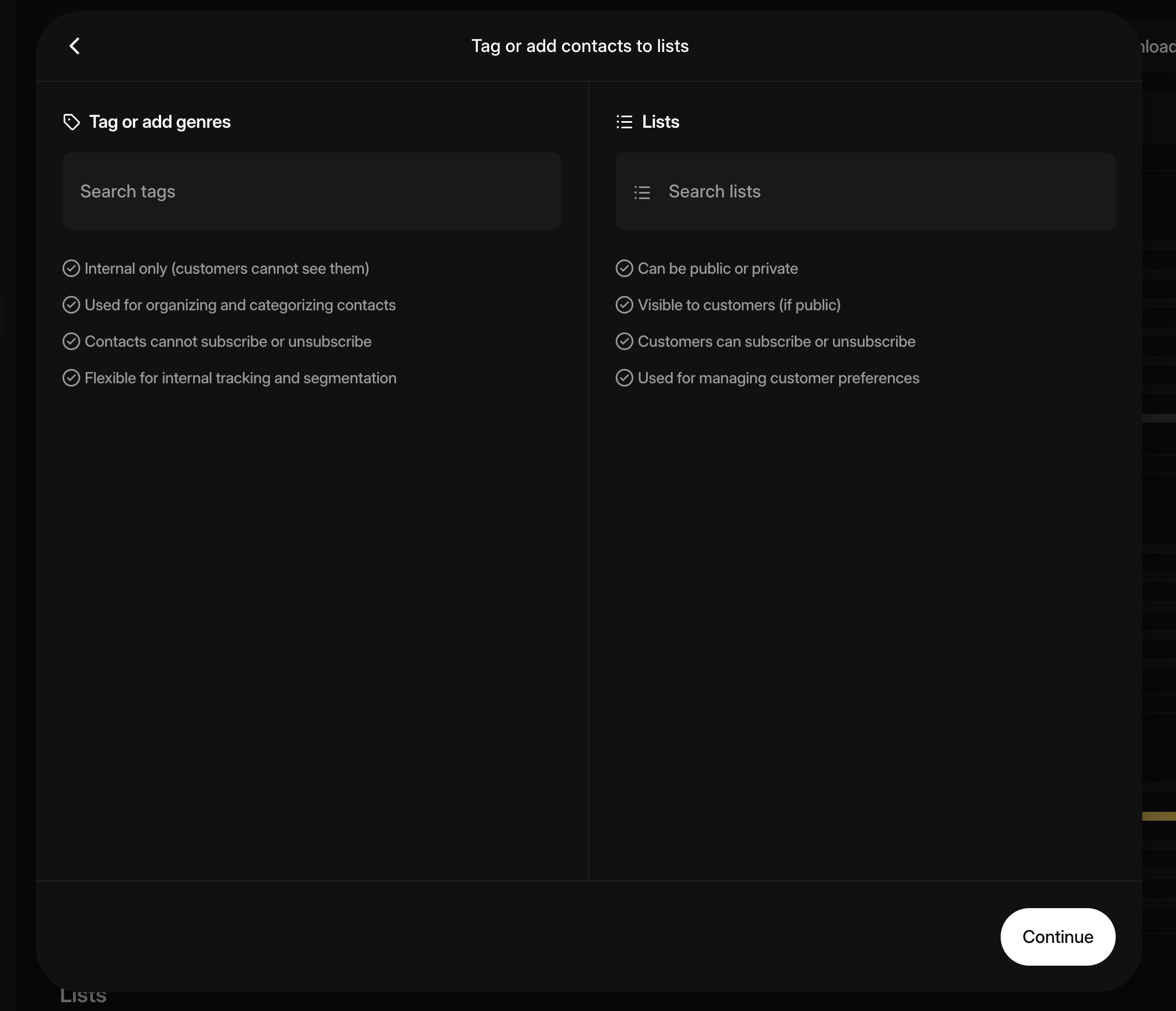Click the list icon beside Lists heading
The image size is (1176, 1011).
point(625,122)
